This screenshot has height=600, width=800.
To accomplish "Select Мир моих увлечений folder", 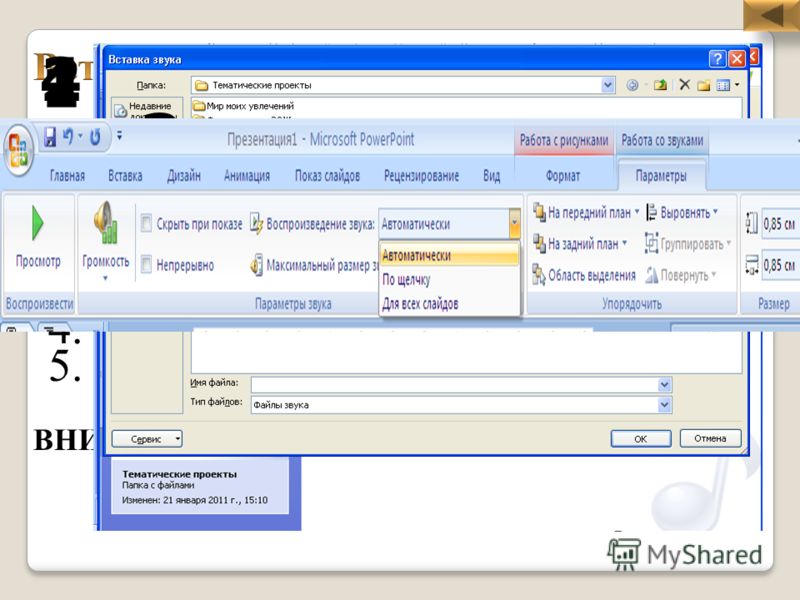I will (243, 106).
